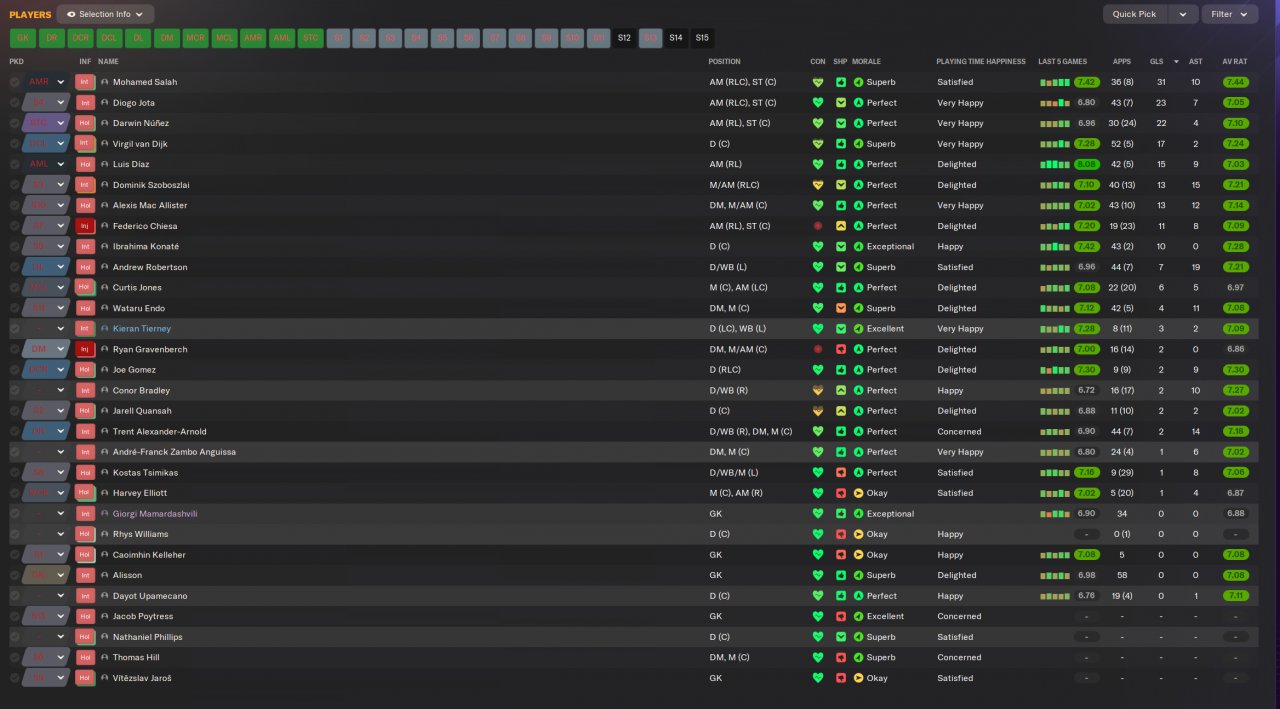The height and width of the screenshot is (709, 1280).
Task: Toggle picked checkmark for Trent Alexander-Arnold
Action: 15,431
